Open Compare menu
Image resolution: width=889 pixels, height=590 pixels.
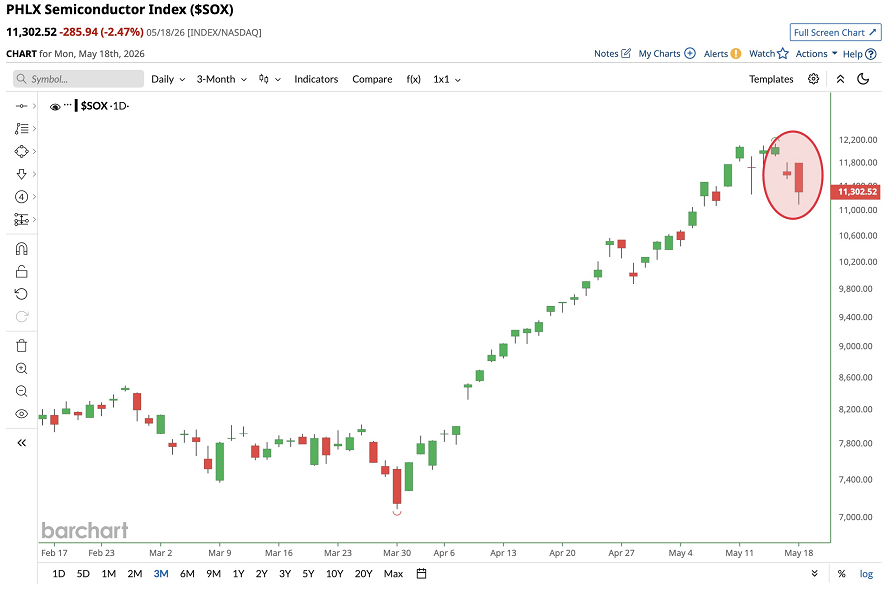(x=372, y=79)
